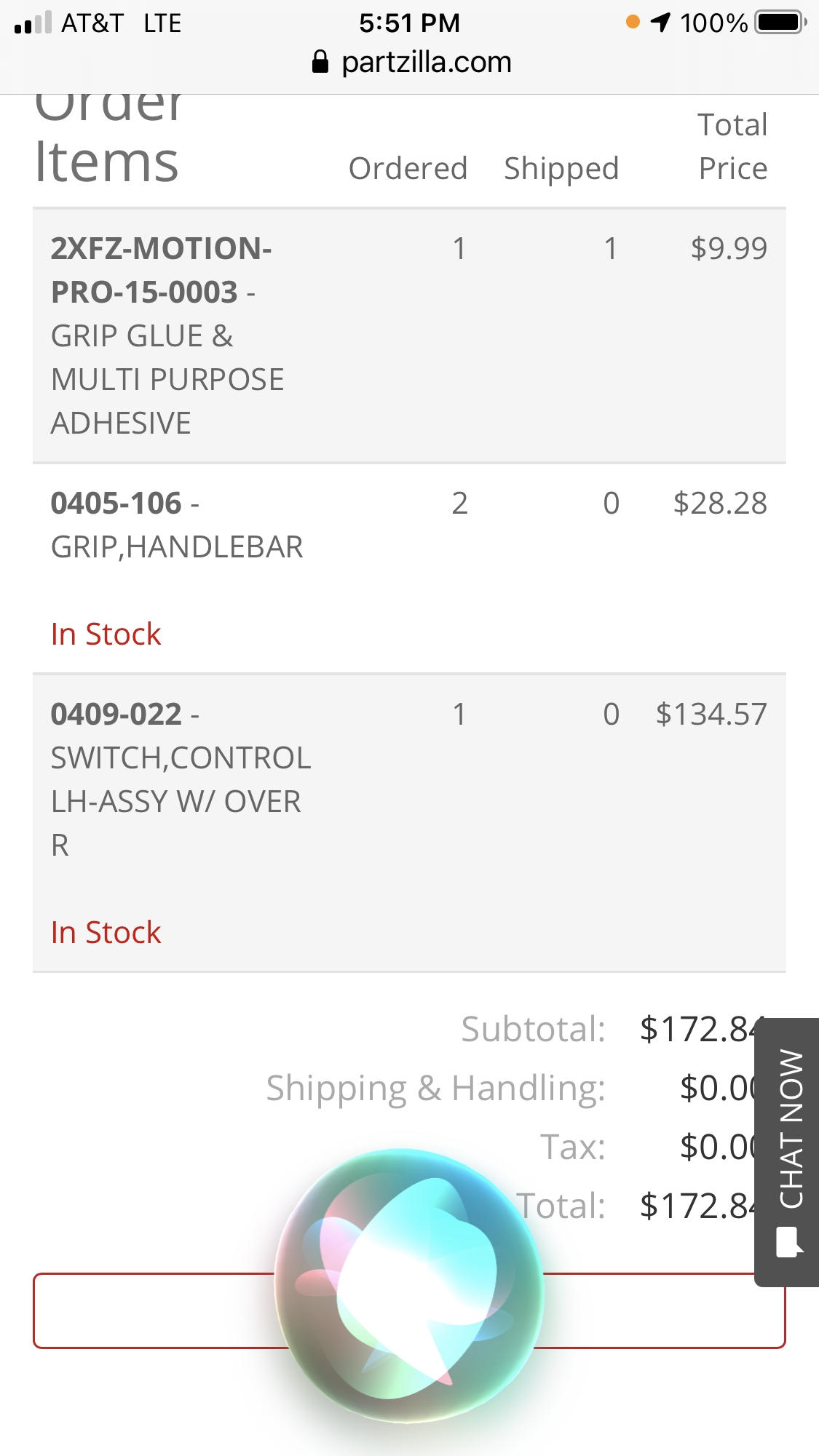This screenshot has height=1456, width=819.
Task: Tap the partzilla.com address text
Action: coord(426,62)
